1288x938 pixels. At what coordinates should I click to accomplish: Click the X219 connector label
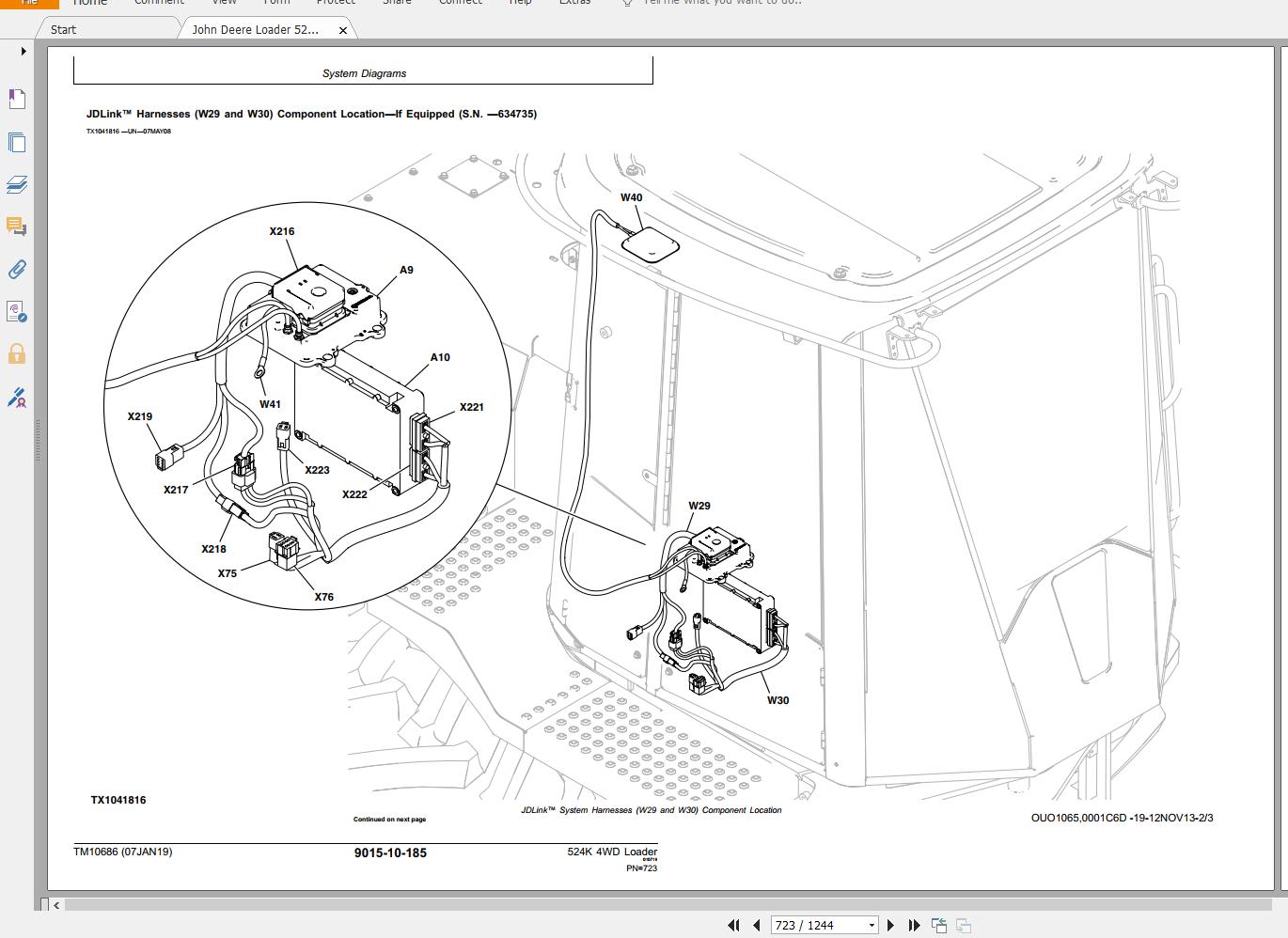[140, 416]
